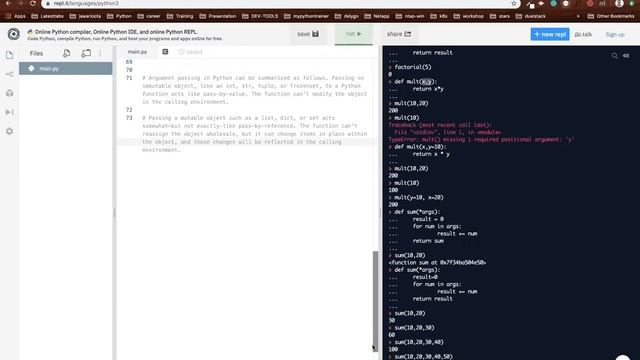Select main.py in the file tree

(x=65, y=68)
